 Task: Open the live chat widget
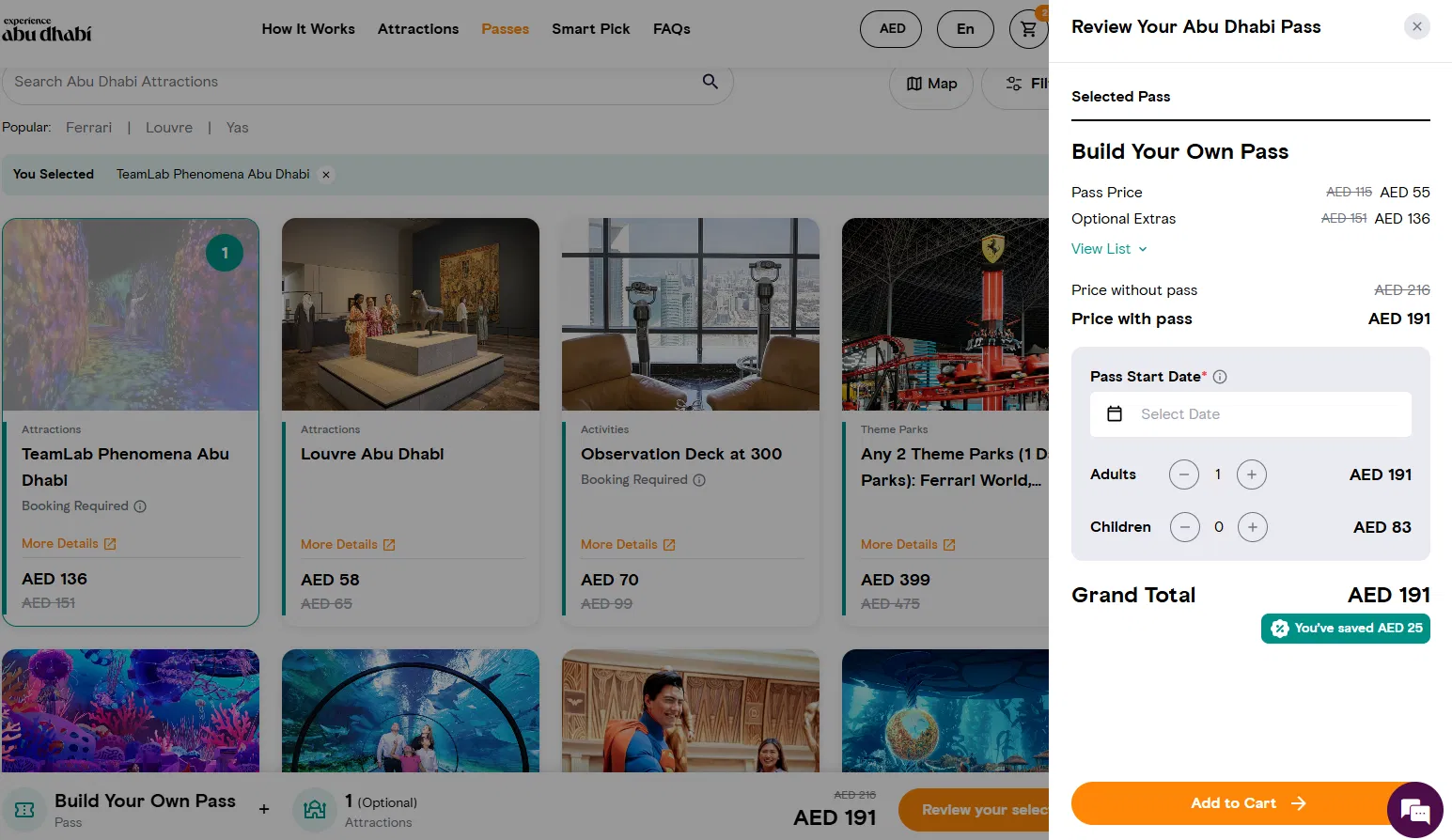(1414, 809)
